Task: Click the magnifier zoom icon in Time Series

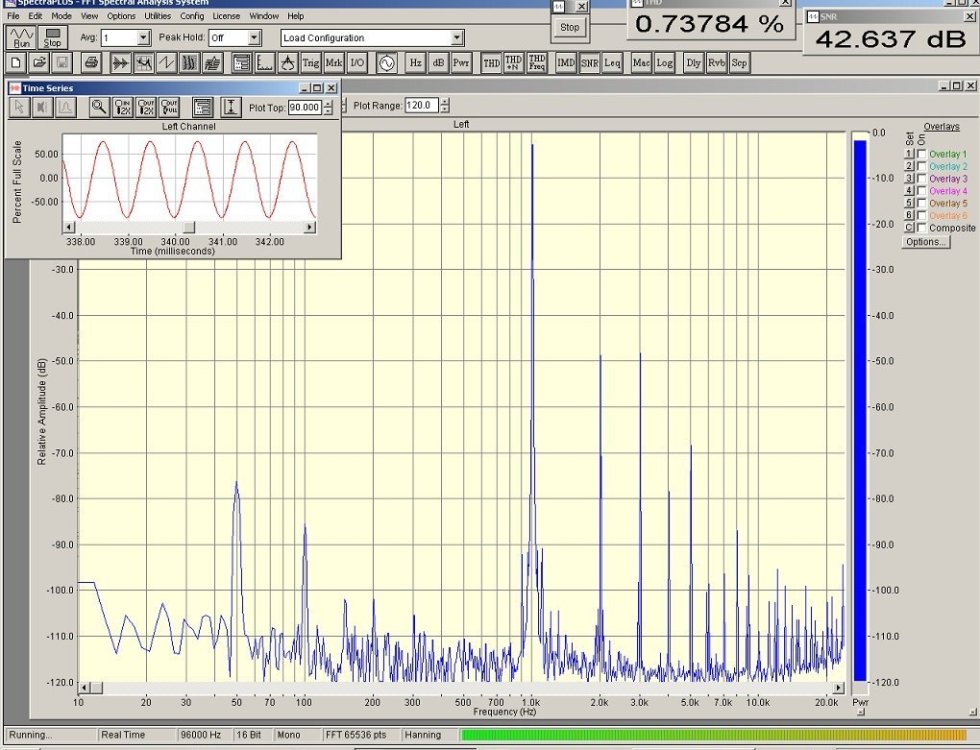Action: [99, 107]
